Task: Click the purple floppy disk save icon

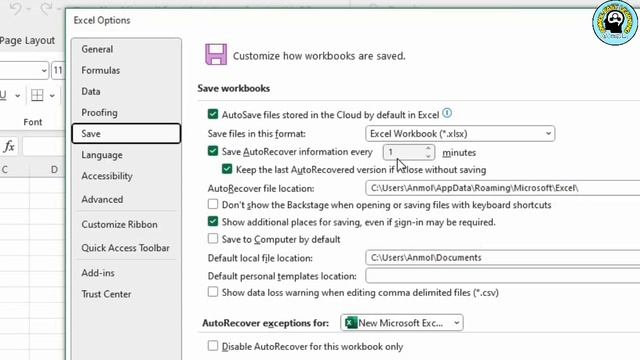Action: point(216,54)
